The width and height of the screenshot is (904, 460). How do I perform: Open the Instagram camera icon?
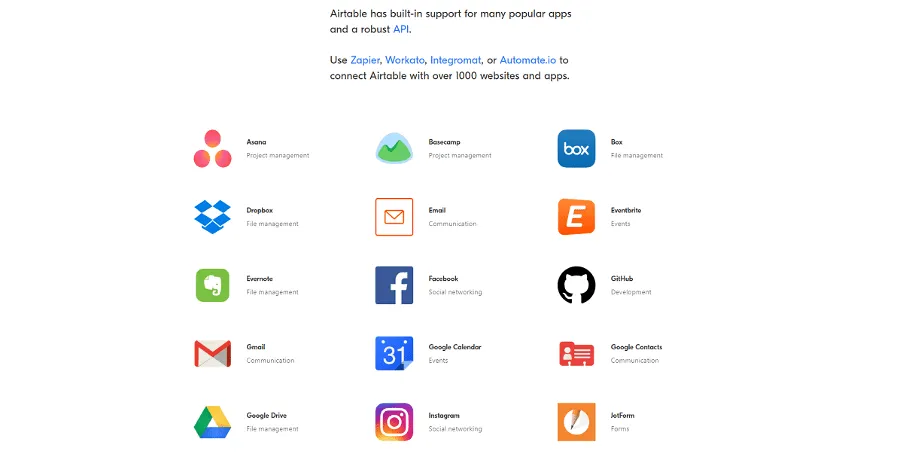pos(394,422)
